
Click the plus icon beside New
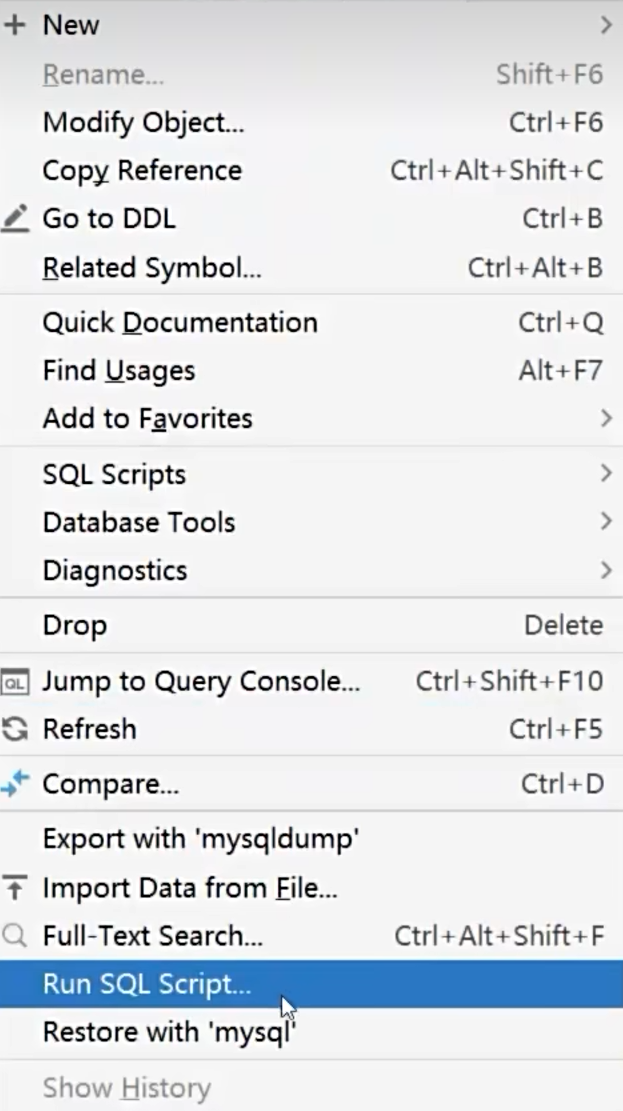15,25
